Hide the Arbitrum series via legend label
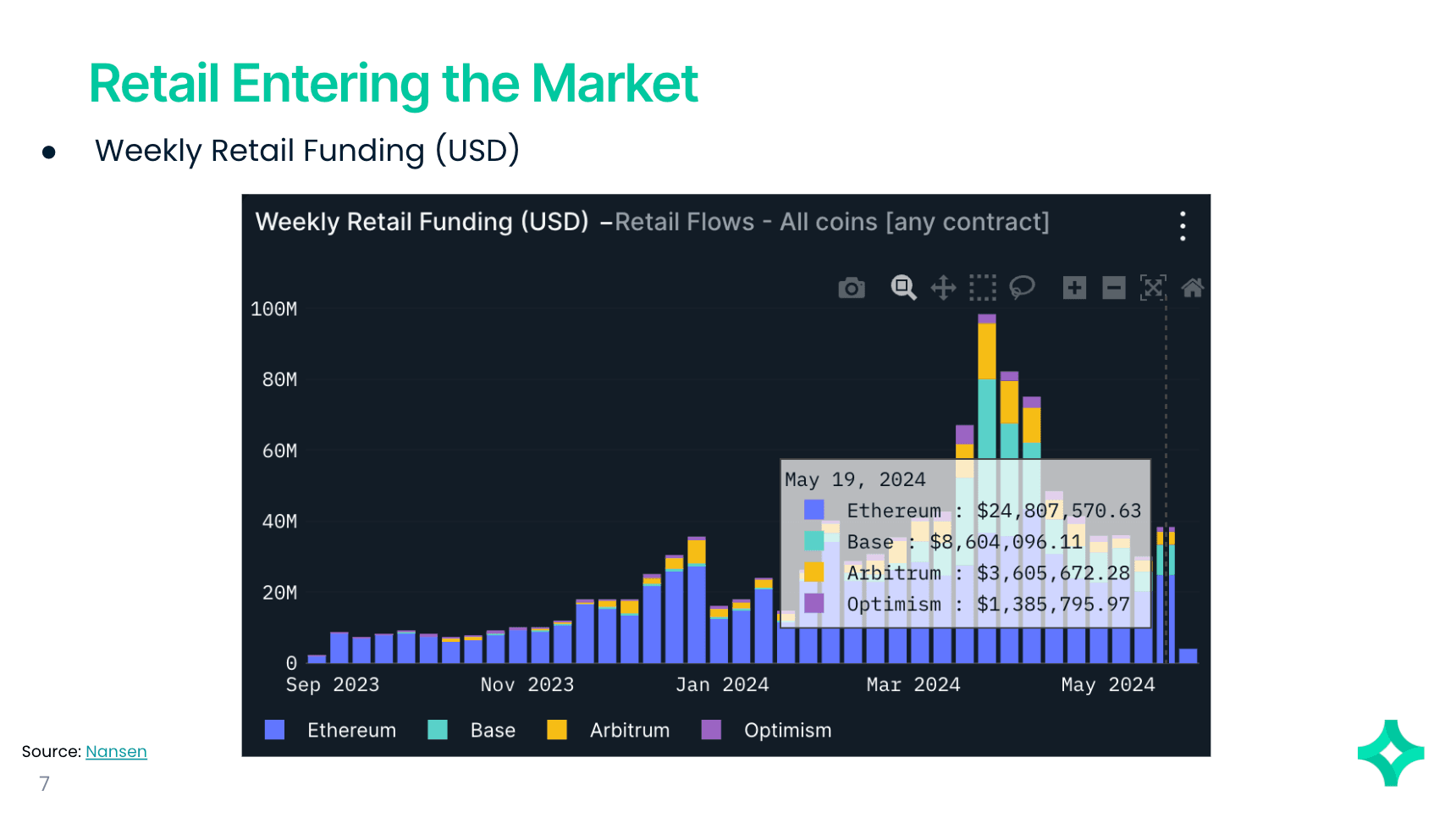The width and height of the screenshot is (1456, 818). pos(629,730)
